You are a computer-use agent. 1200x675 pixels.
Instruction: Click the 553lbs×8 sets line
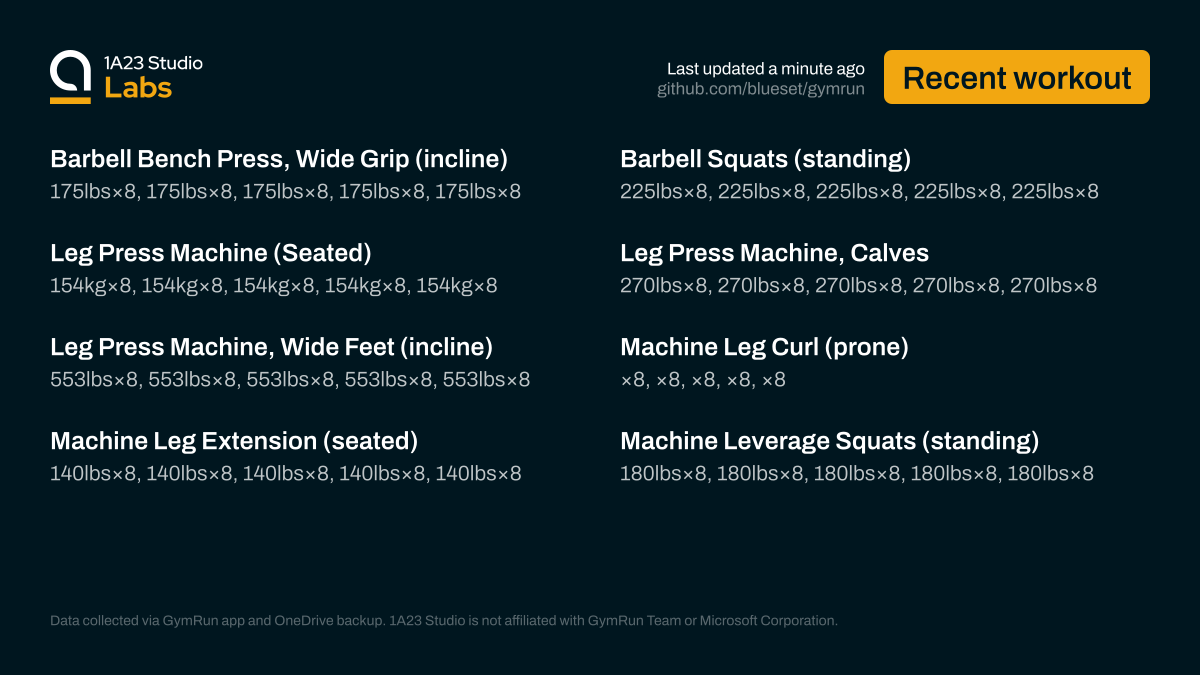click(290, 379)
